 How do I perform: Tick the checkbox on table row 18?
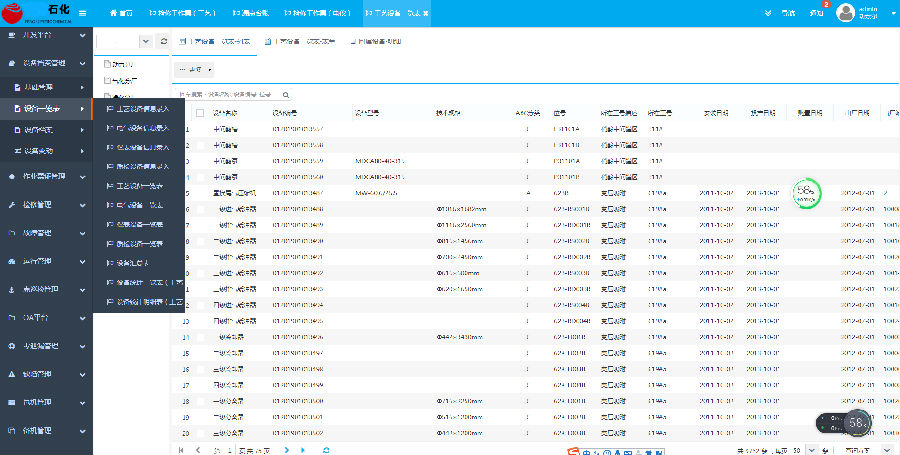coord(200,401)
